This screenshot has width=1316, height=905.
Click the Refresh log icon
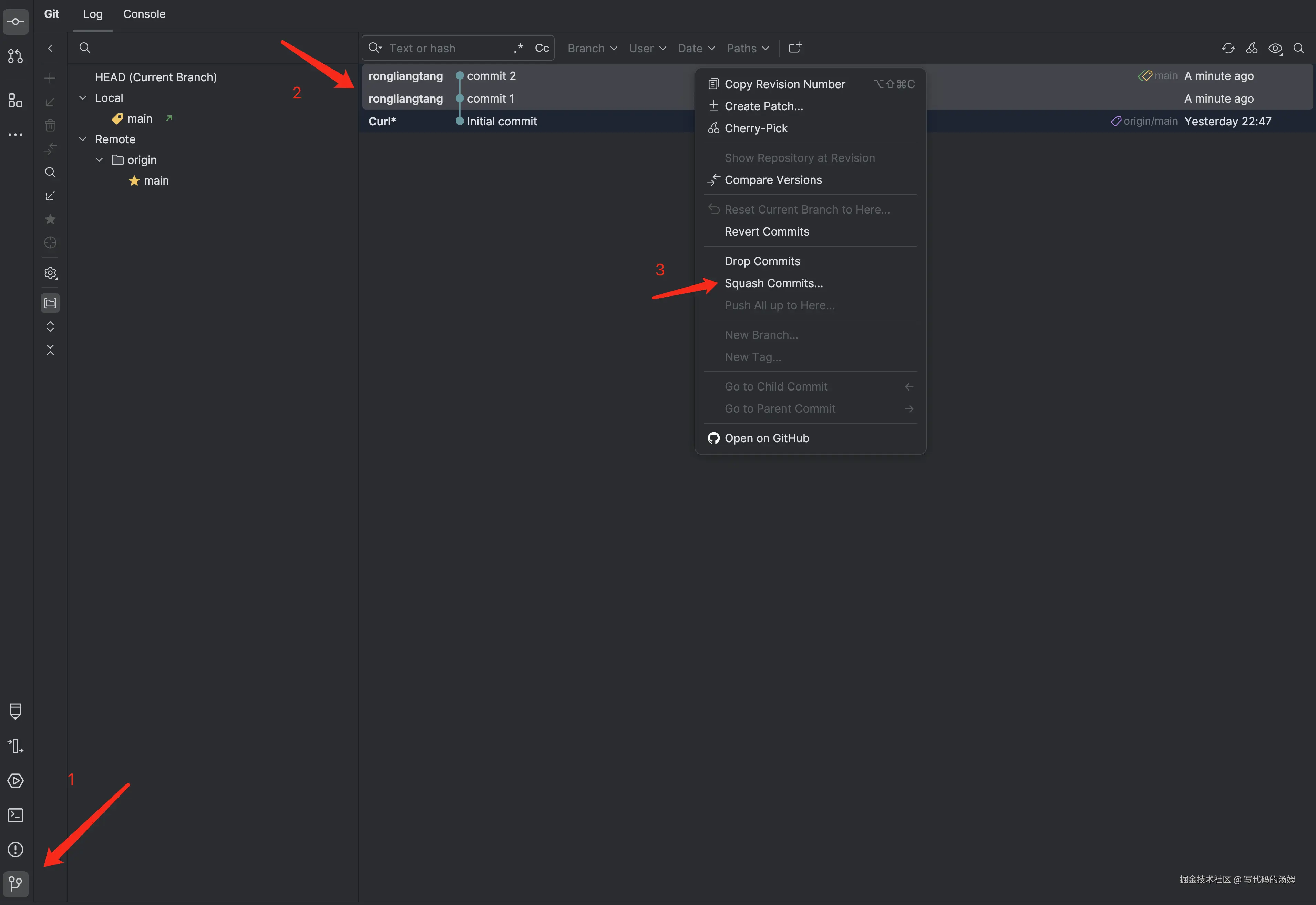click(1228, 48)
